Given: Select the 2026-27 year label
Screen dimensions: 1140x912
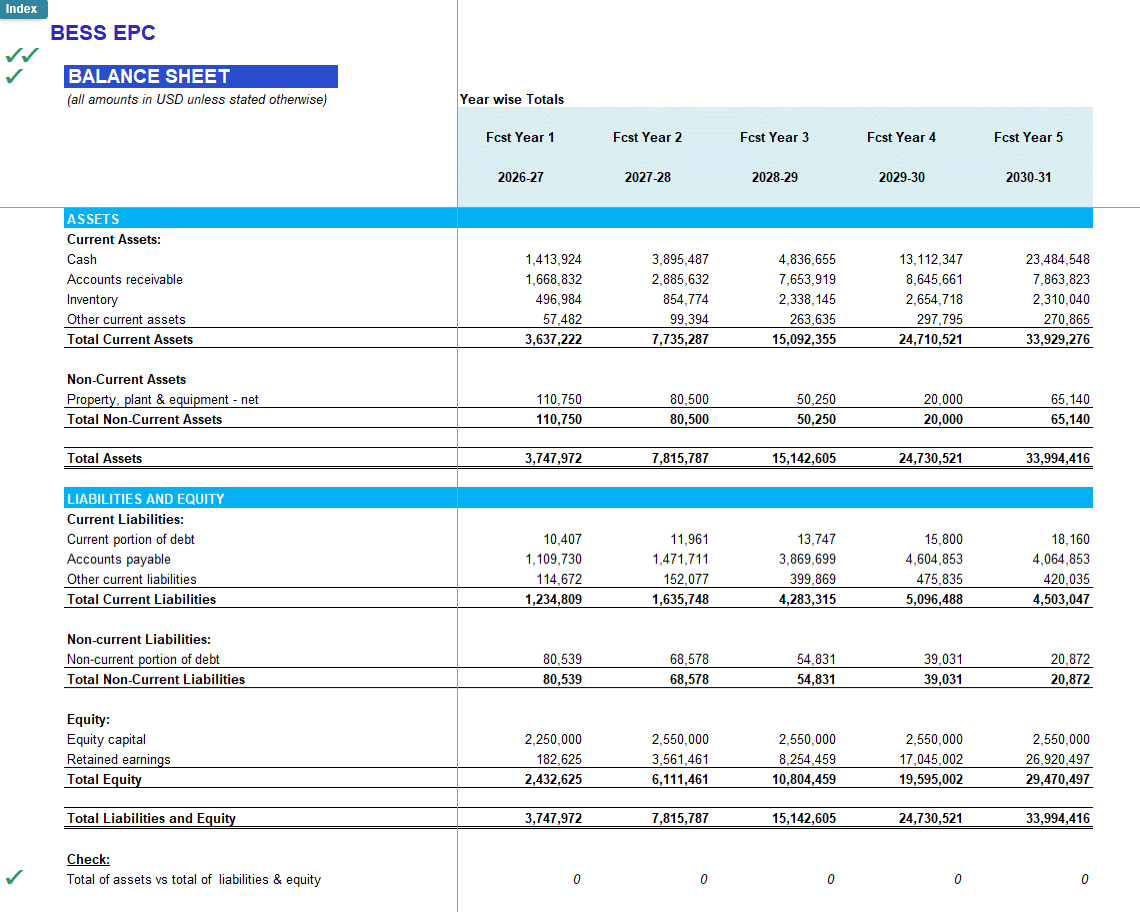Looking at the screenshot, I should click(x=521, y=177).
